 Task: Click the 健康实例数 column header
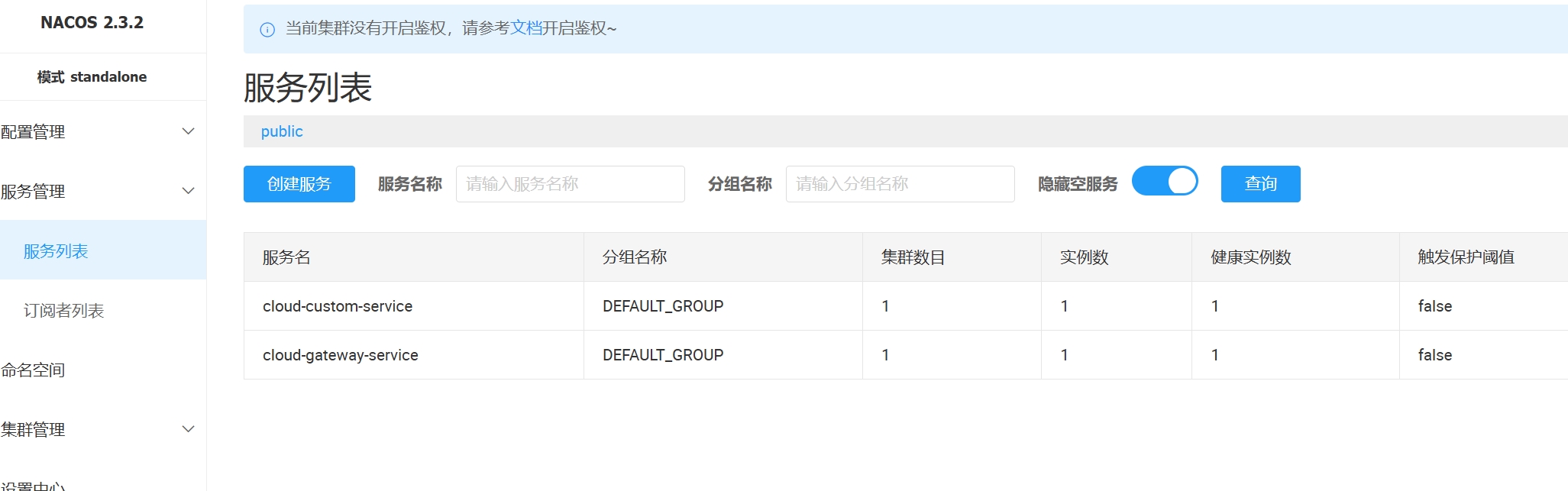pos(1250,257)
